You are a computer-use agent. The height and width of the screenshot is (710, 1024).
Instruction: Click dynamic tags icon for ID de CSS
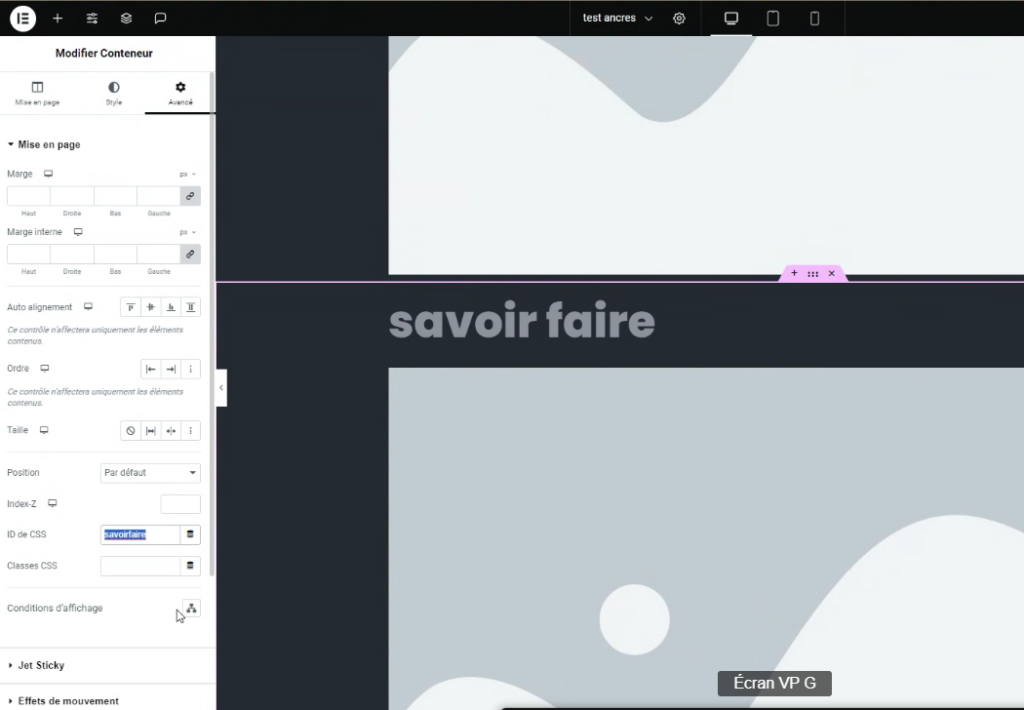pos(190,534)
